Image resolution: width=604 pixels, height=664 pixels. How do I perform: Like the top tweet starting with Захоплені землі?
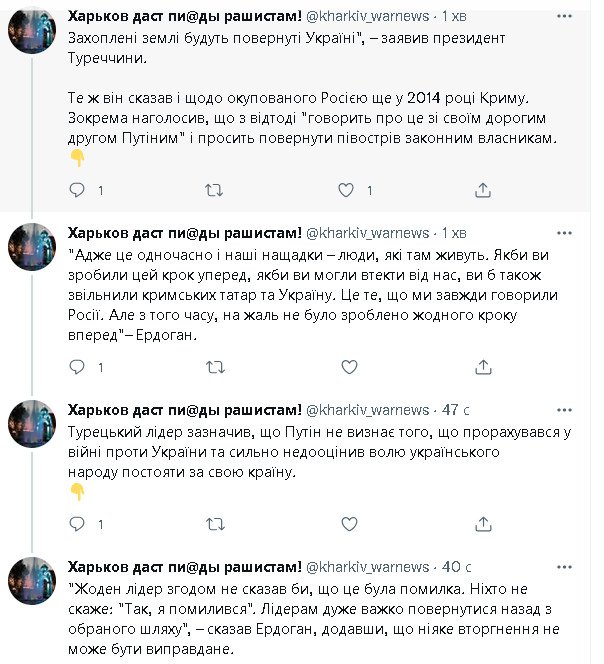(347, 190)
